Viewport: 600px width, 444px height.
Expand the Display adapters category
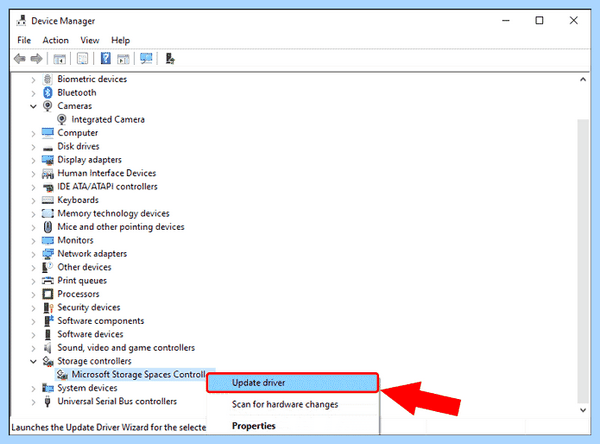click(33, 160)
